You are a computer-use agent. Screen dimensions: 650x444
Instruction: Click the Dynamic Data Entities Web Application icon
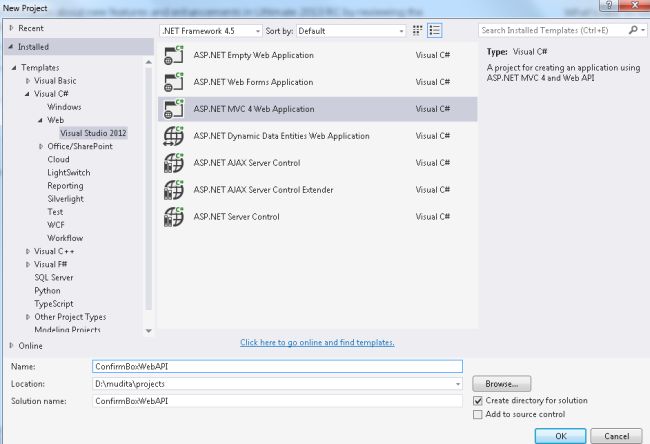tap(174, 136)
